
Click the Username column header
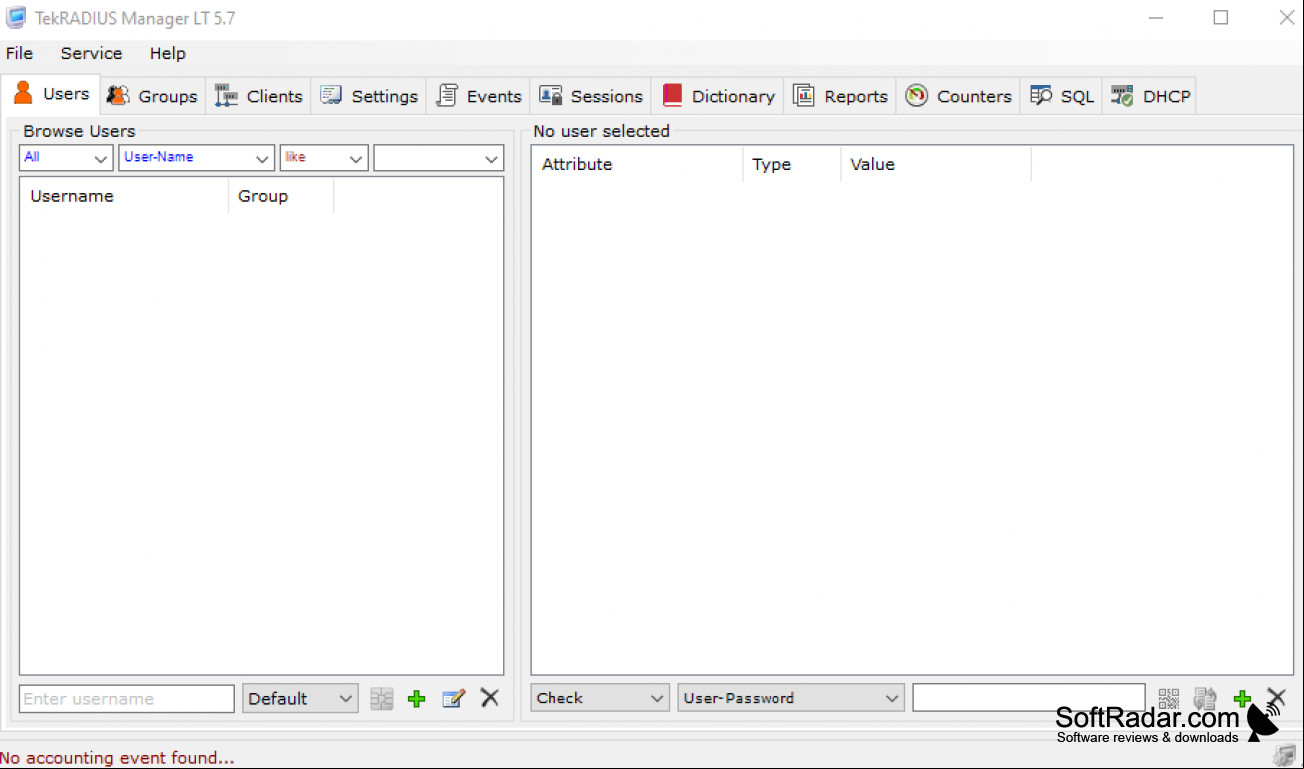pos(125,197)
